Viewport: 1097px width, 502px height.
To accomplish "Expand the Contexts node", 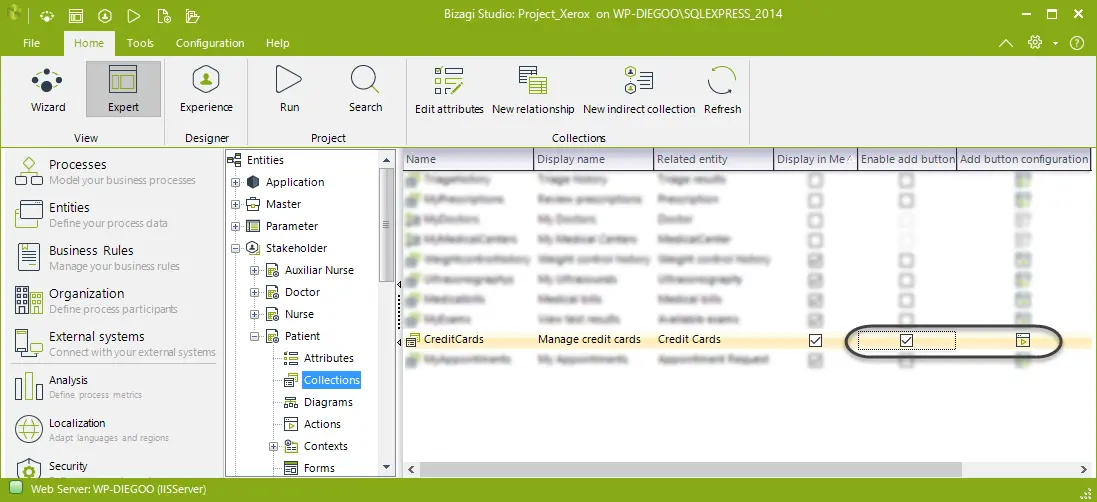I will click(x=274, y=446).
